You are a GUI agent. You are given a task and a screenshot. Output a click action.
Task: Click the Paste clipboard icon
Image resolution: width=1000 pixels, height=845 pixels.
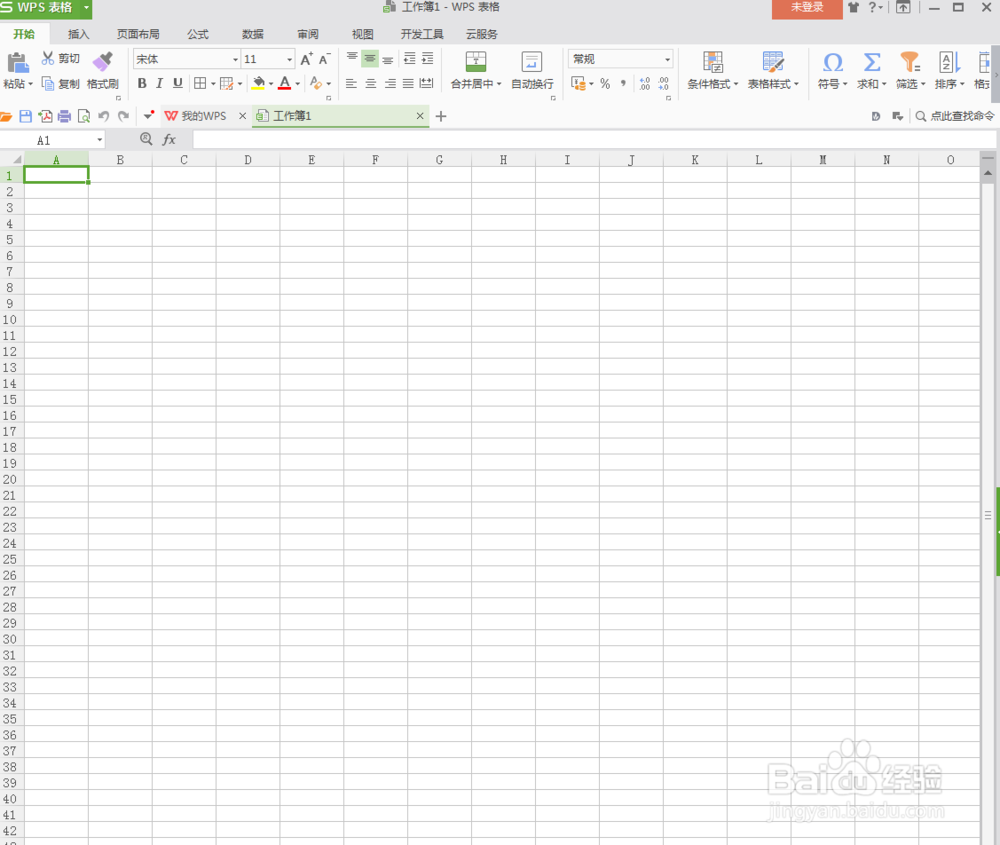coord(18,63)
